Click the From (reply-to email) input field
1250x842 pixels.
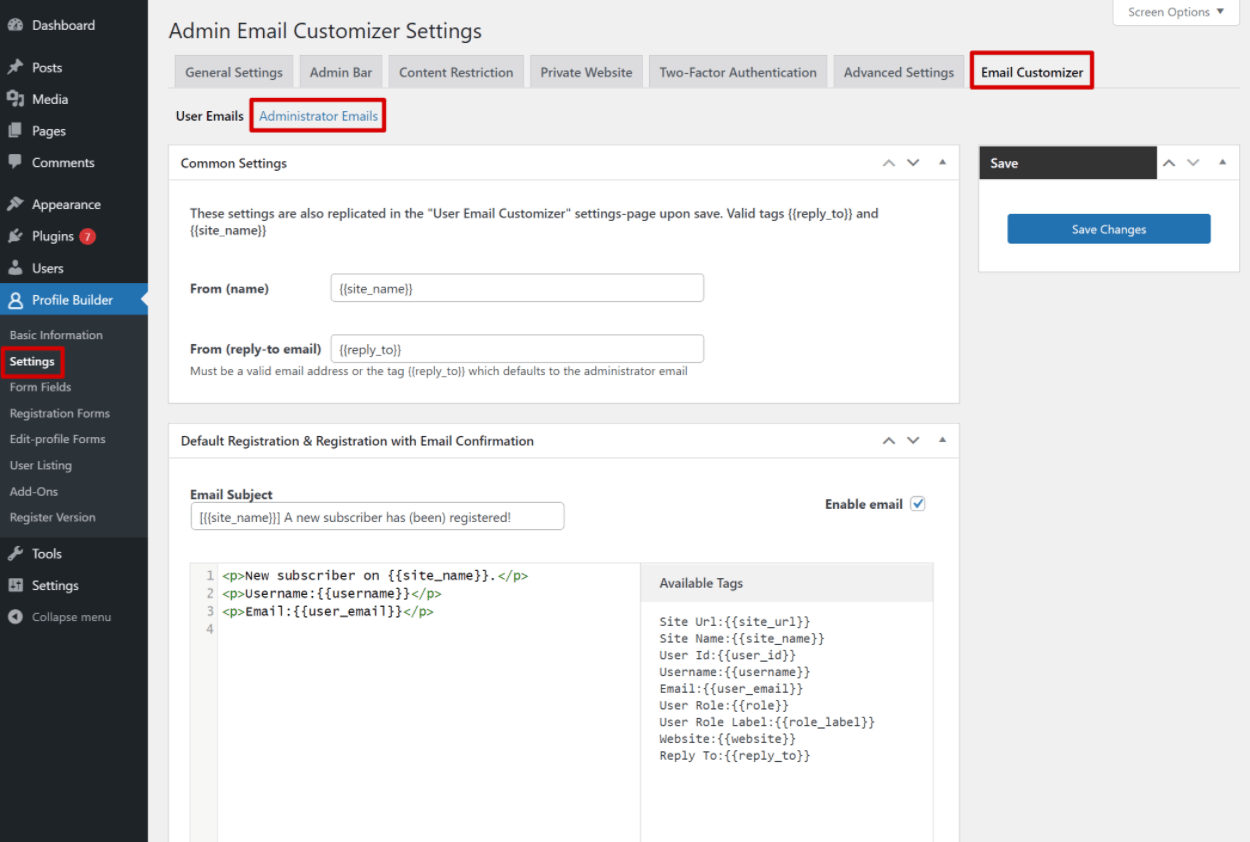517,349
